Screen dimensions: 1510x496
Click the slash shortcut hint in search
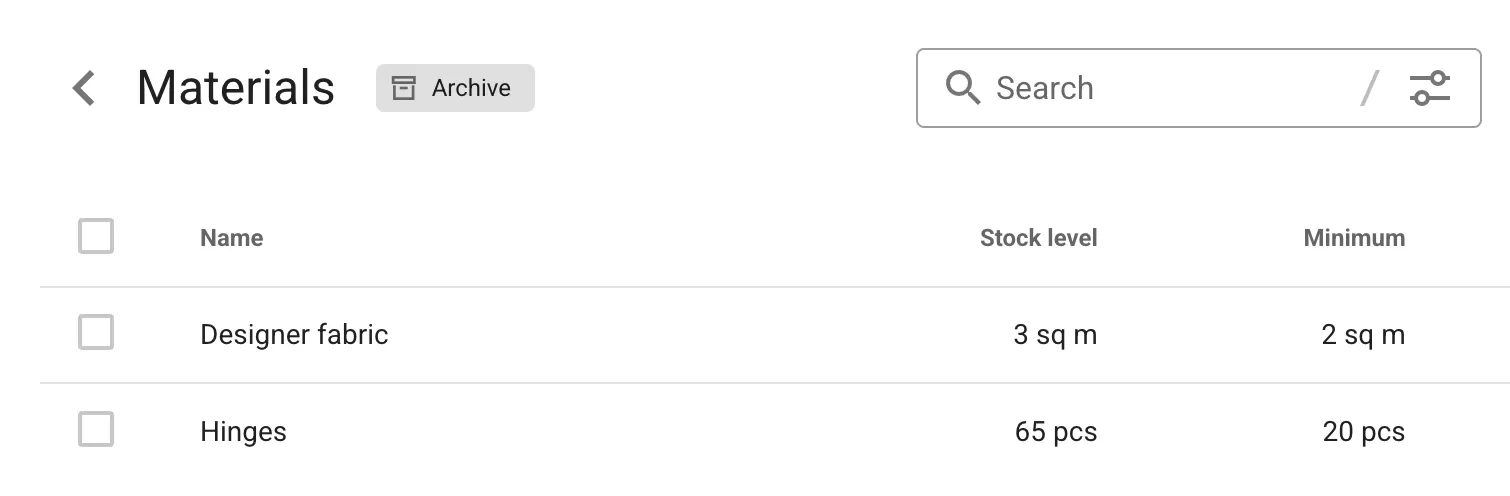coord(1369,88)
